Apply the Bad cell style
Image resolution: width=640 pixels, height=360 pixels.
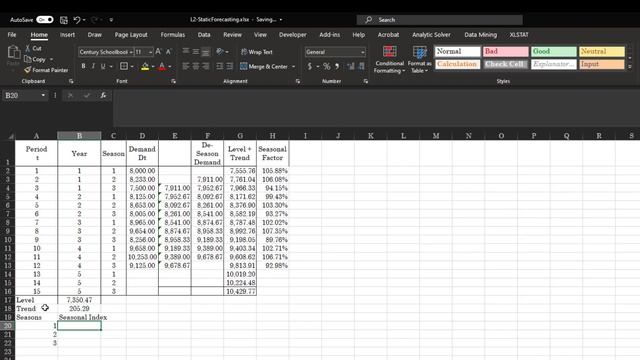coord(506,51)
